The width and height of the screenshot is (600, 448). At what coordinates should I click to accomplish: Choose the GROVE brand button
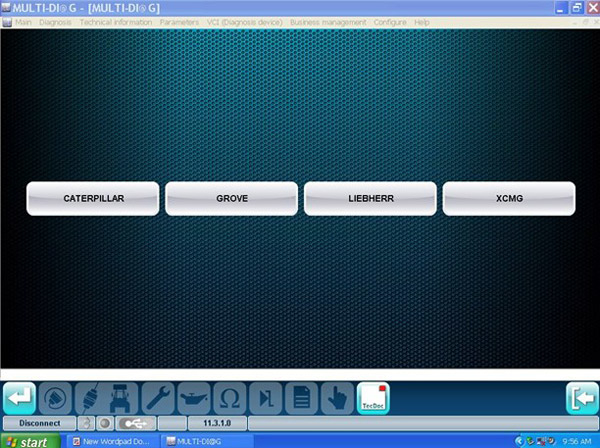pyautogui.click(x=231, y=198)
